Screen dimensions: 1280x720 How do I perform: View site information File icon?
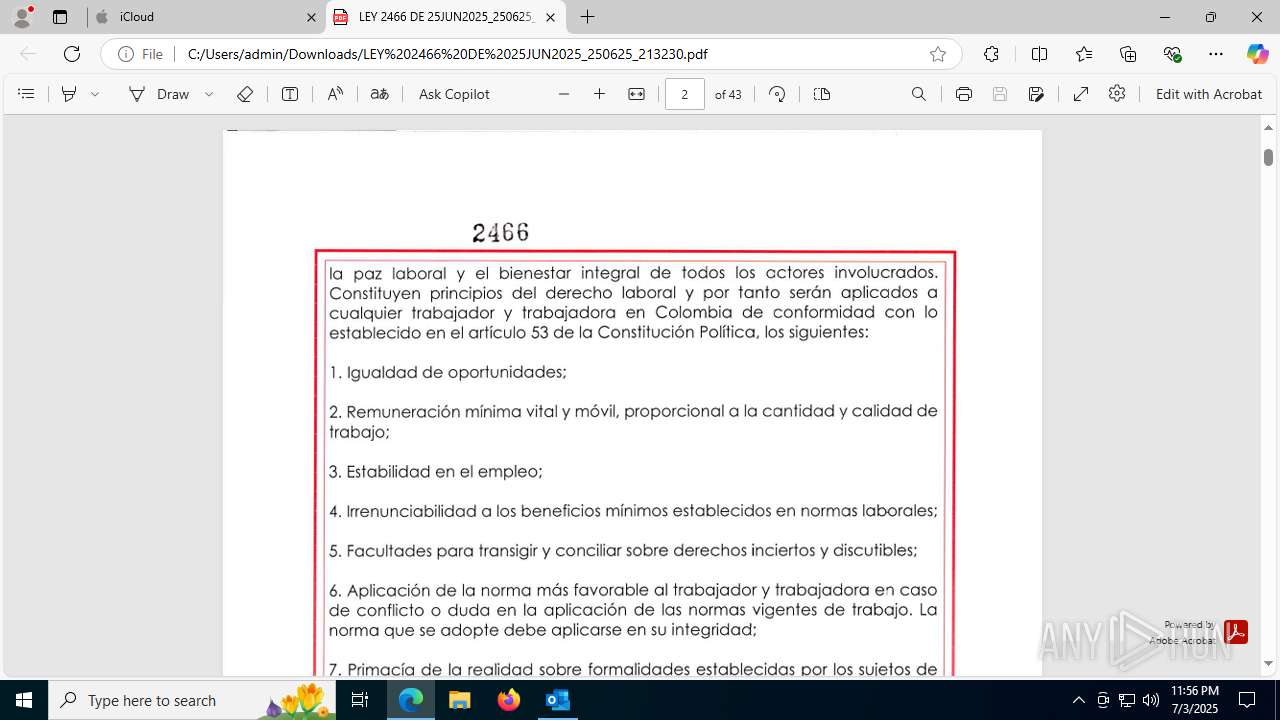tap(141, 54)
